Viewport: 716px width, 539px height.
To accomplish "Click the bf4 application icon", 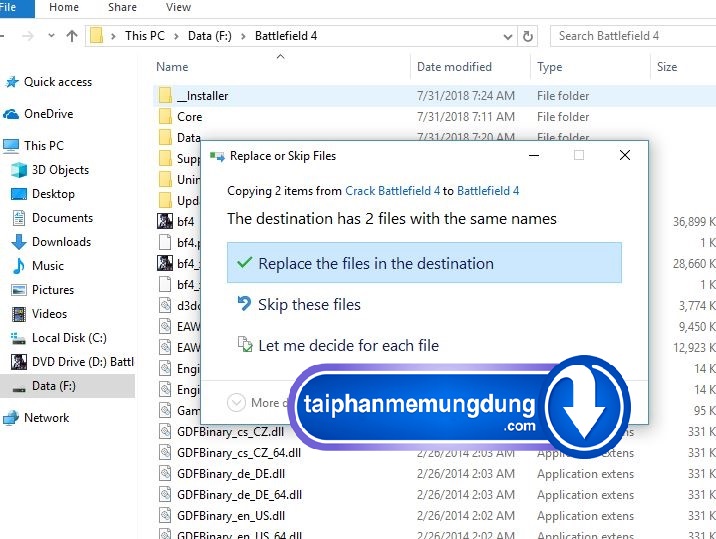I will (165, 221).
